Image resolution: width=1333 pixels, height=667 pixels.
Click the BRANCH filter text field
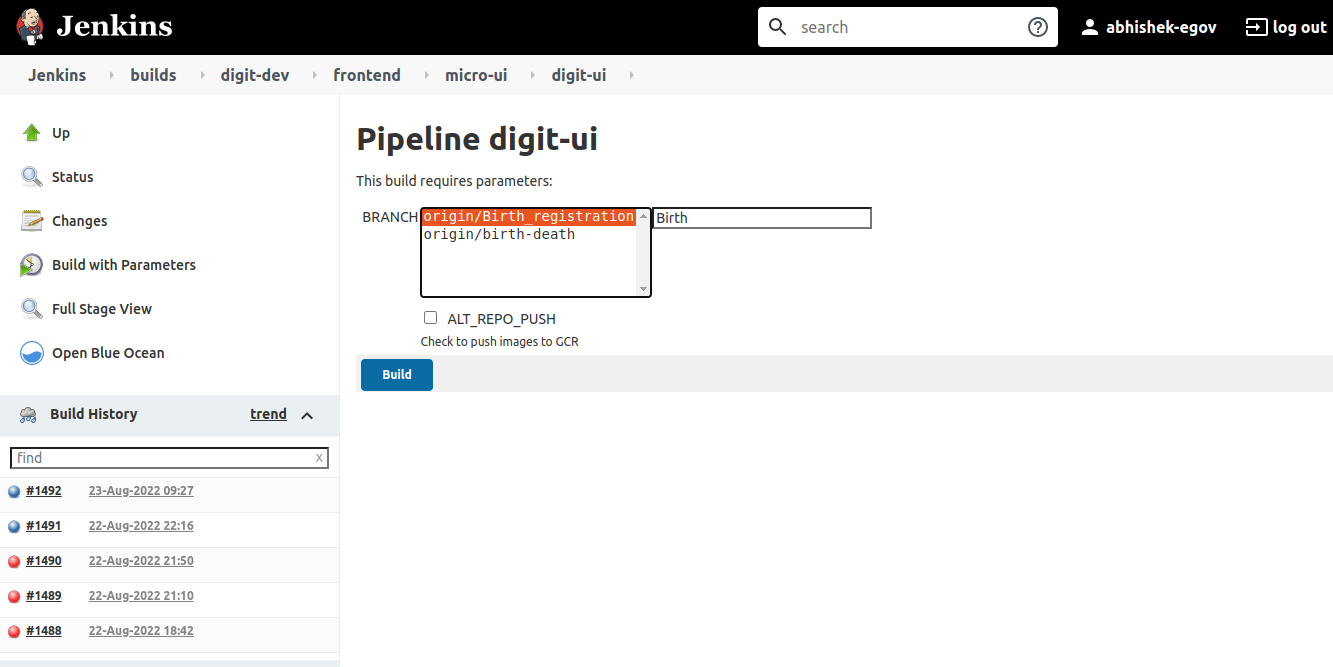click(x=762, y=218)
